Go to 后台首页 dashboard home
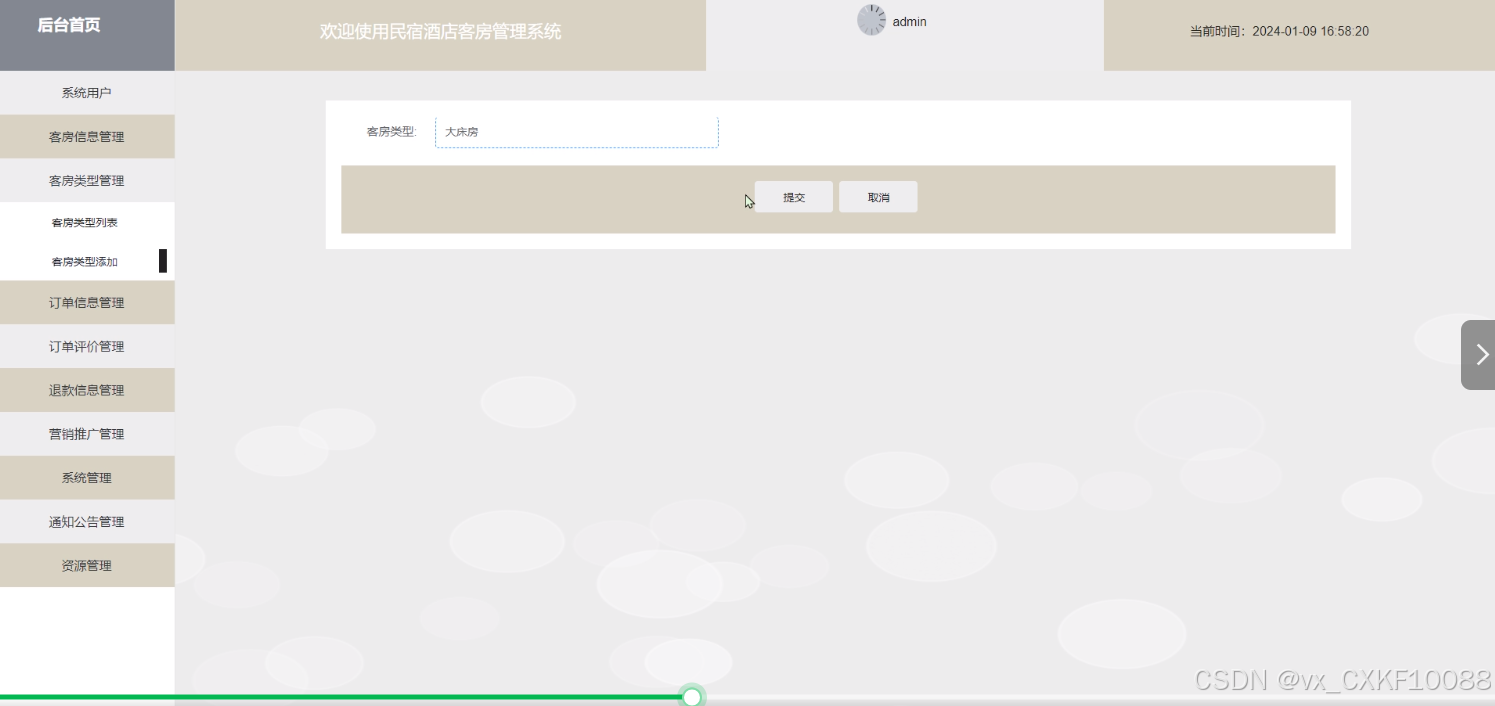 [69, 26]
